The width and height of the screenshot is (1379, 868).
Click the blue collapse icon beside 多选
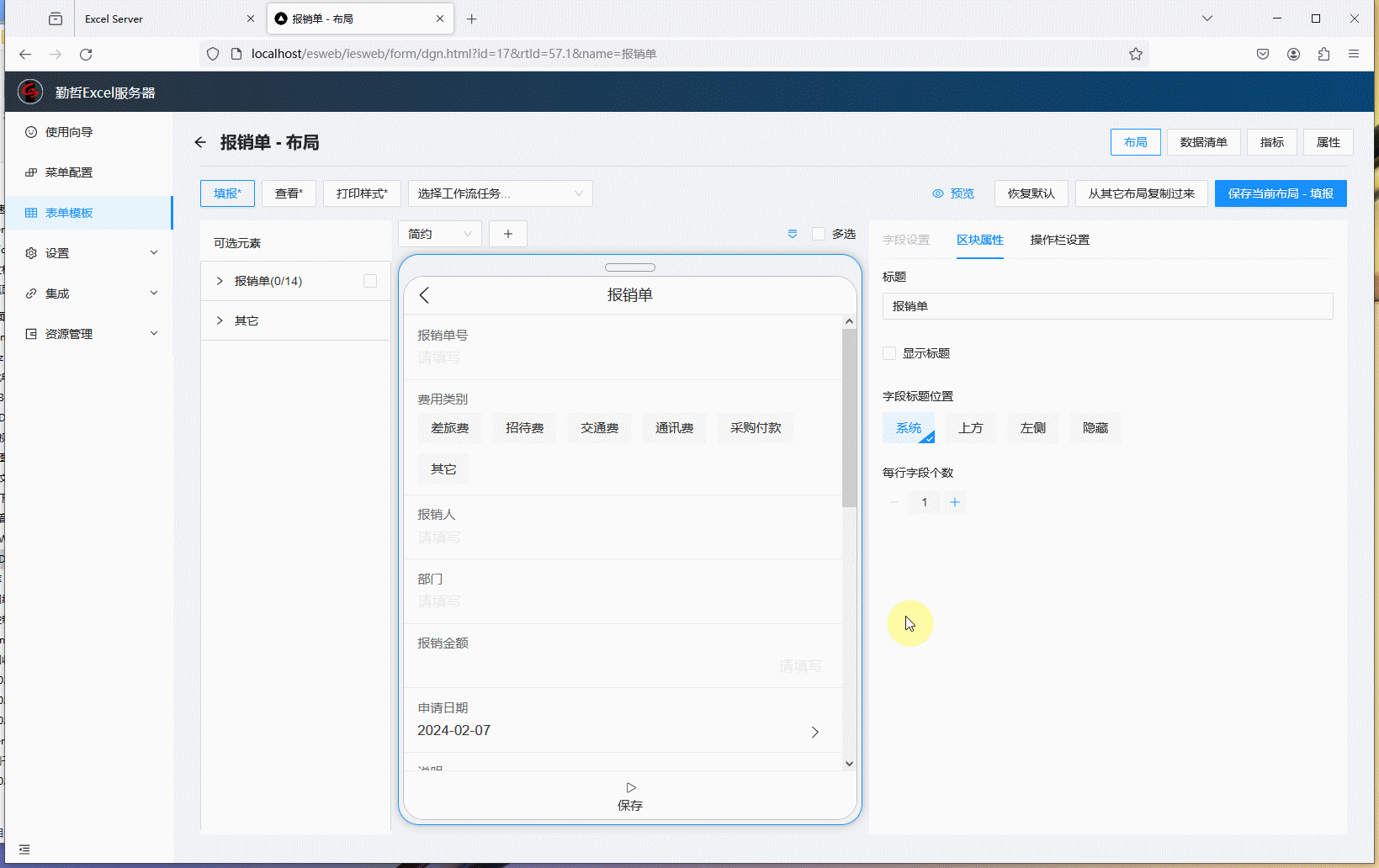pyautogui.click(x=793, y=234)
